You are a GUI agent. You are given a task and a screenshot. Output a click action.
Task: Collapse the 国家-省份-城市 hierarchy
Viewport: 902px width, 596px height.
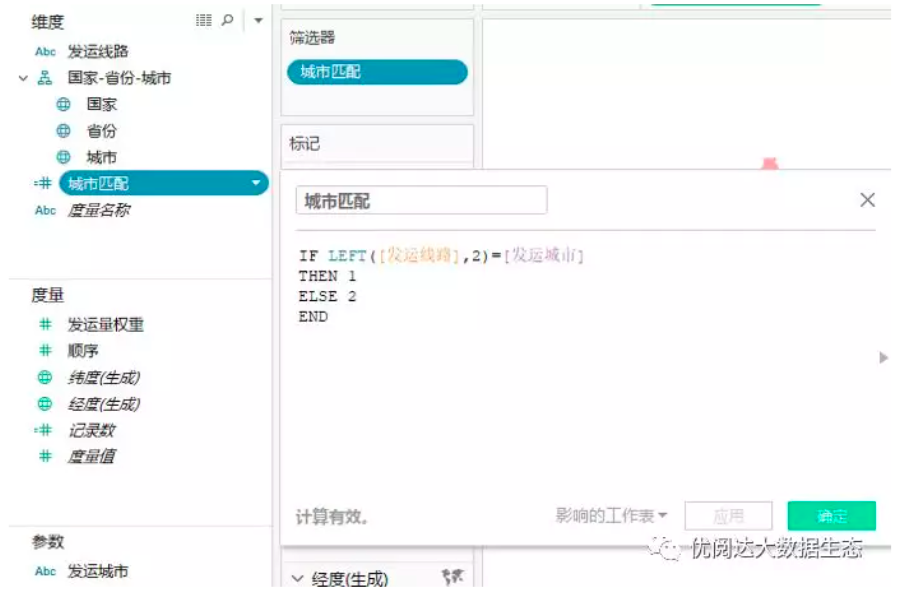point(23,78)
